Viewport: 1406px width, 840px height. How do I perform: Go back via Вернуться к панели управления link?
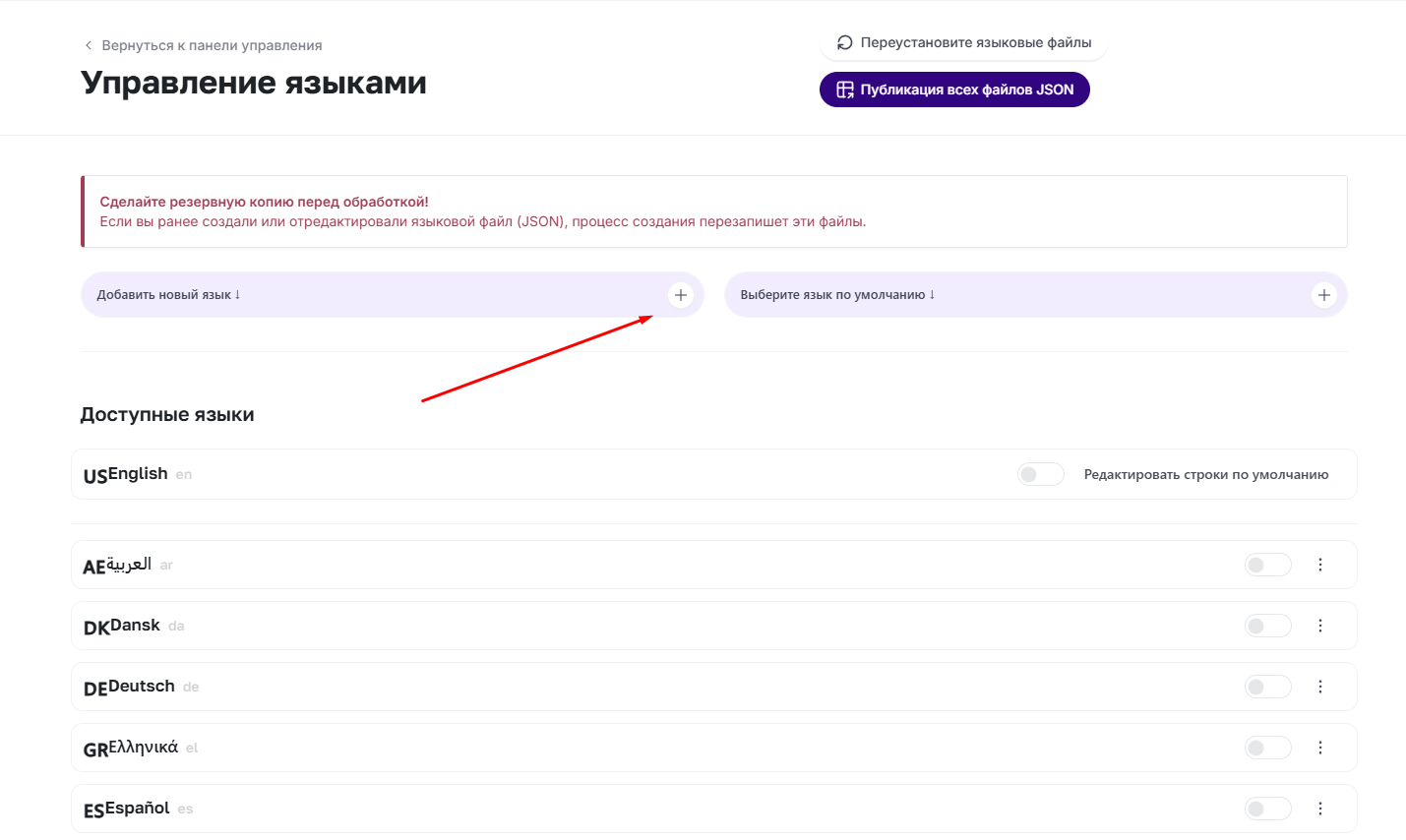(x=212, y=45)
